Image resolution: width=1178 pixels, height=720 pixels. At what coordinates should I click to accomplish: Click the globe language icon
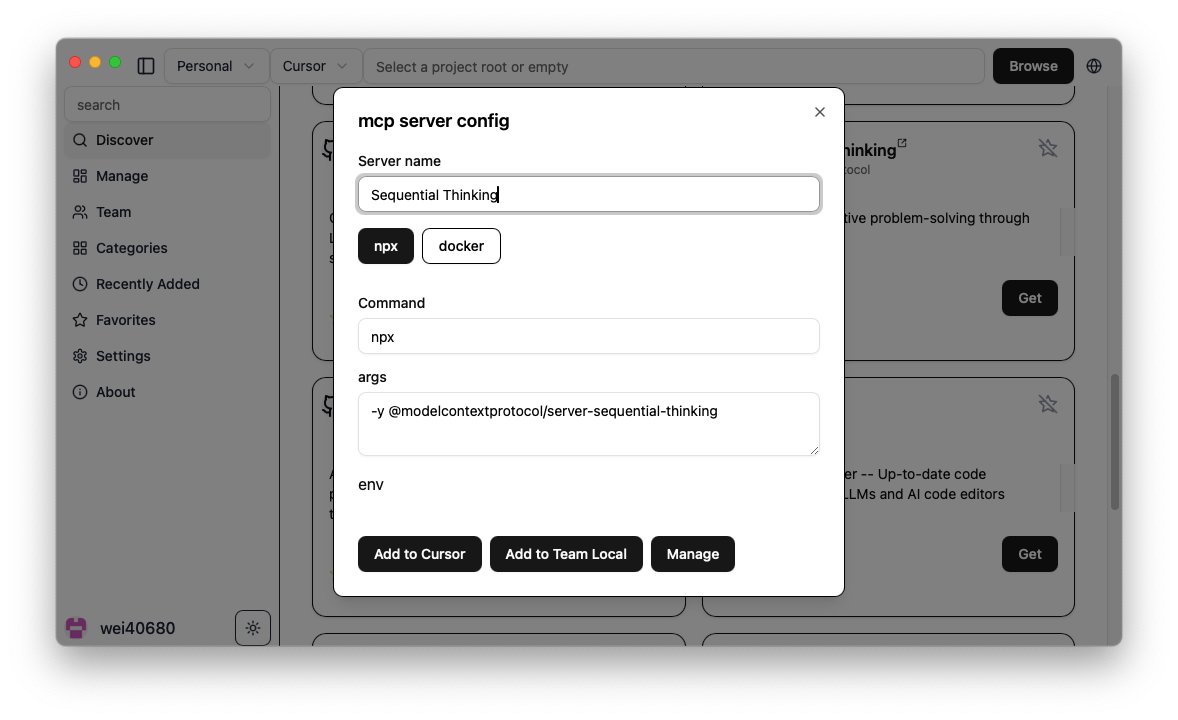tap(1094, 66)
